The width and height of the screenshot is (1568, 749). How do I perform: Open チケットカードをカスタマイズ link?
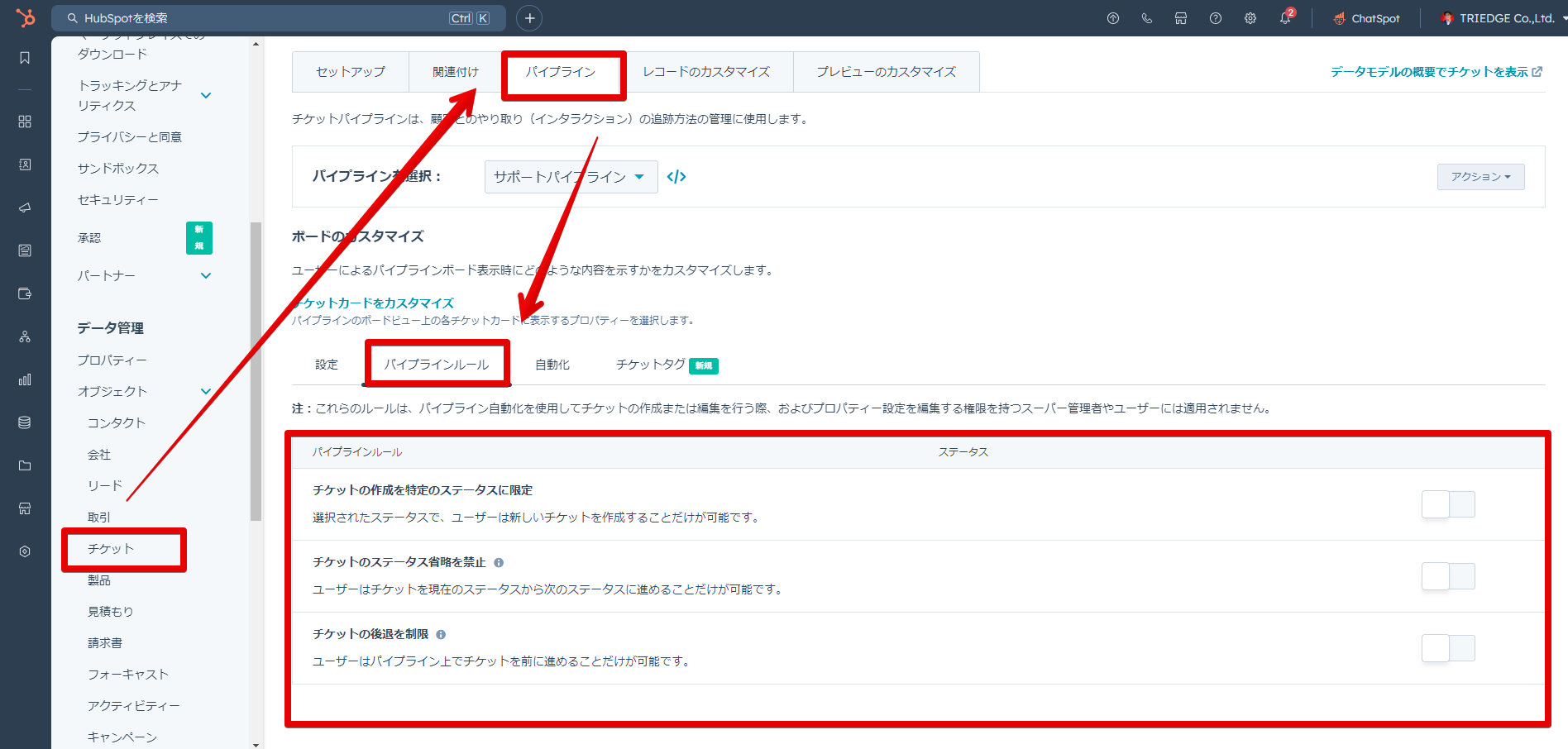(x=374, y=303)
